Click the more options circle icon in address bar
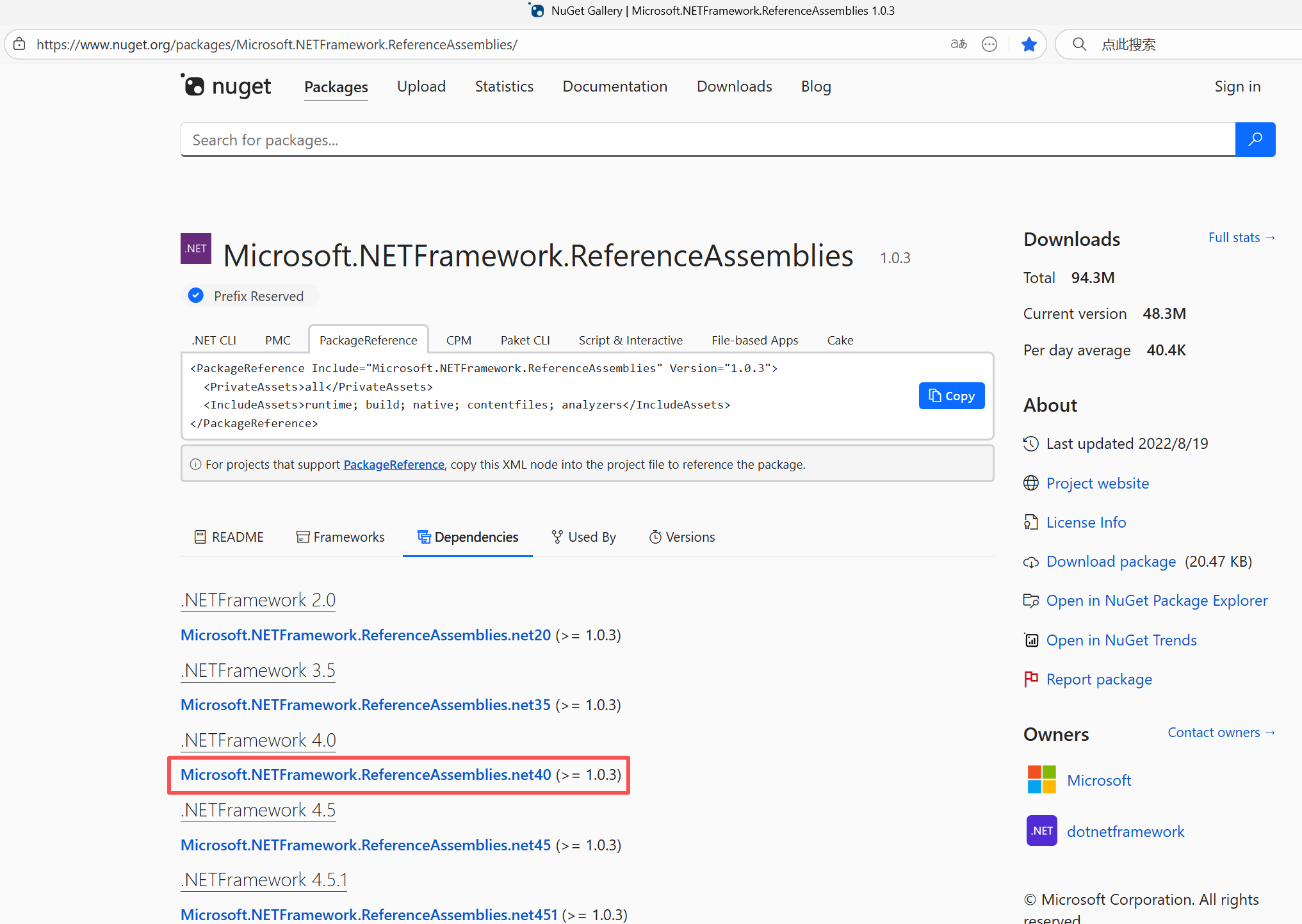The width and height of the screenshot is (1302, 924). (x=989, y=44)
